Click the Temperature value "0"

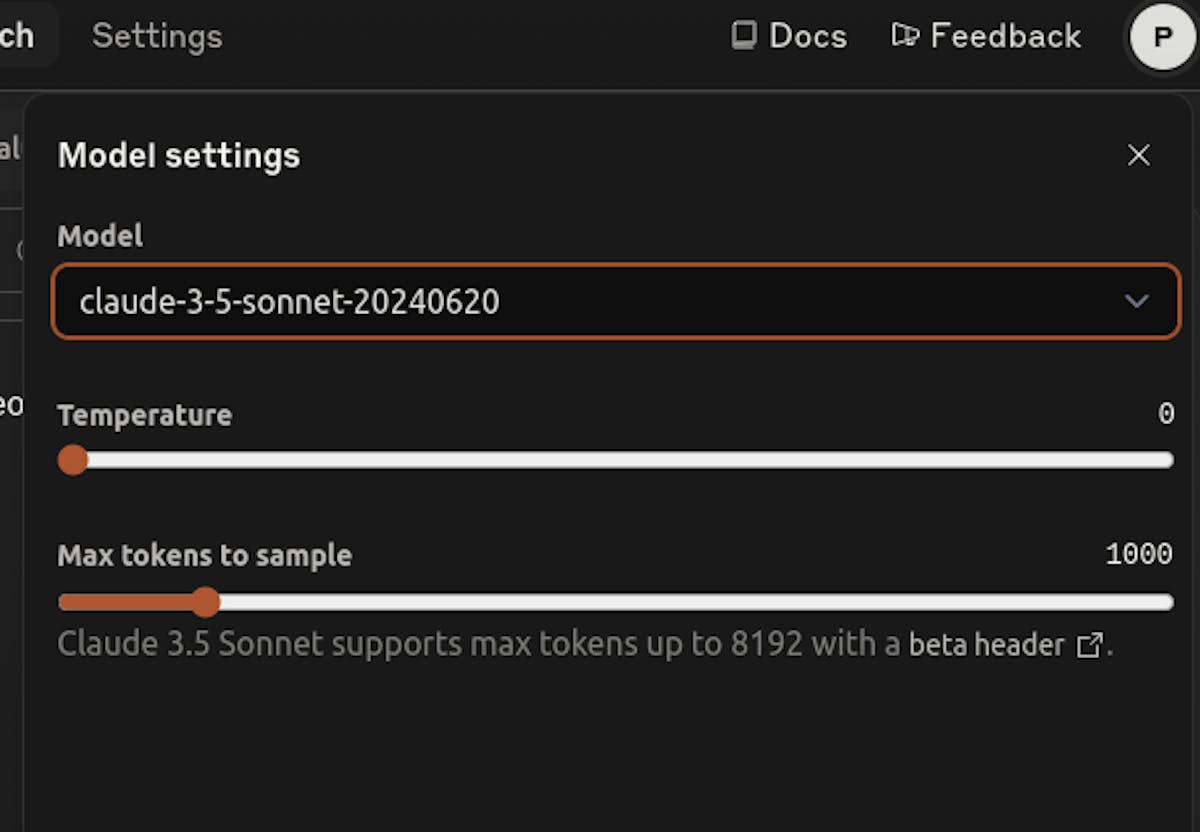[1165, 414]
